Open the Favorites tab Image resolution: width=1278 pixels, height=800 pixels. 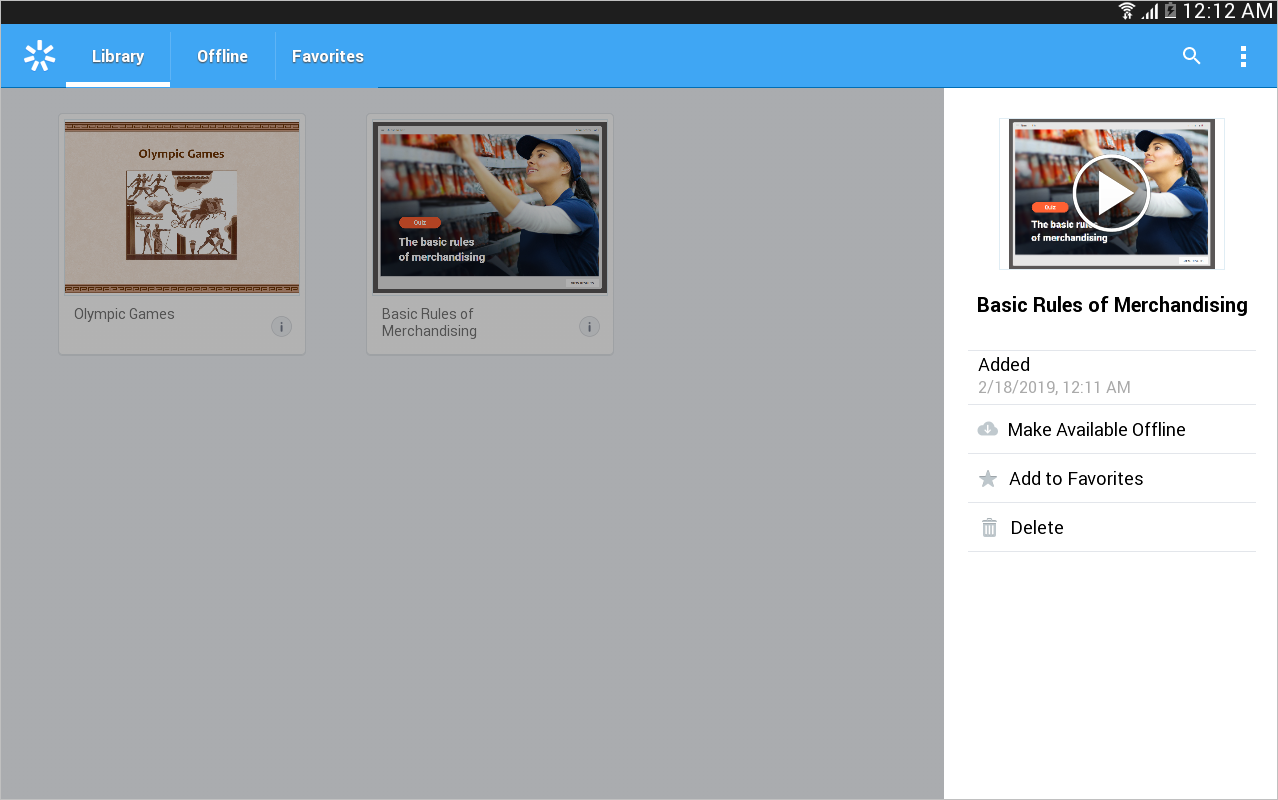click(328, 56)
